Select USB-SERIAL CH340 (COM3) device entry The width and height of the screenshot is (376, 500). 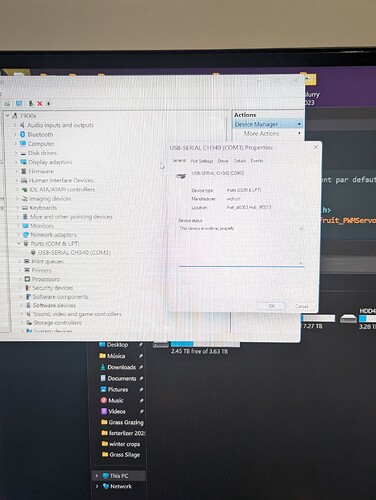pos(74,252)
